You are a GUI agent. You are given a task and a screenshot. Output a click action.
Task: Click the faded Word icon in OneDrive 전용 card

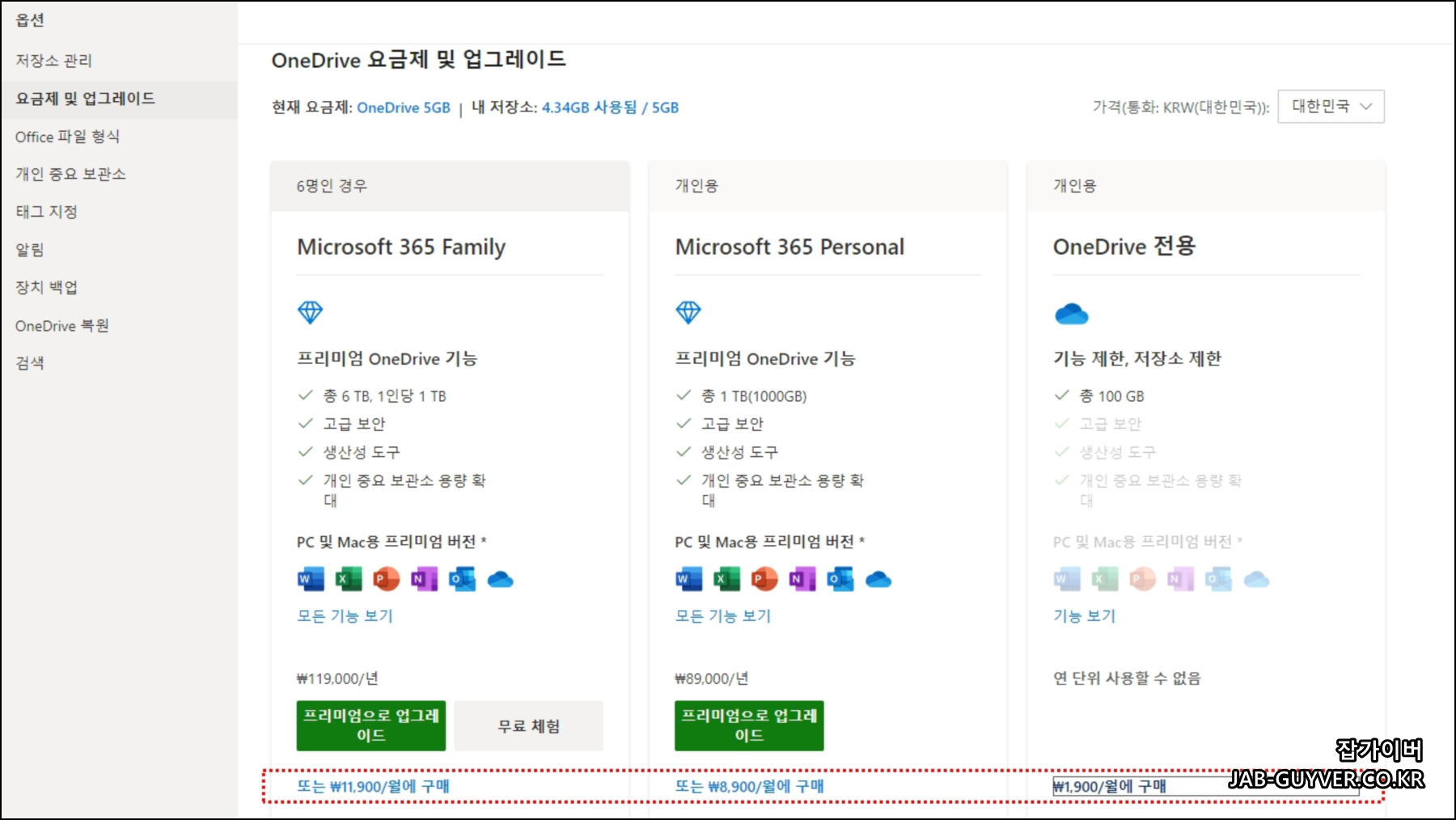(1067, 579)
